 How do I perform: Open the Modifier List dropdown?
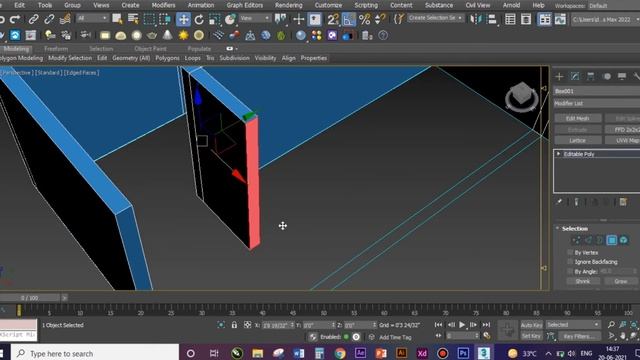click(597, 104)
